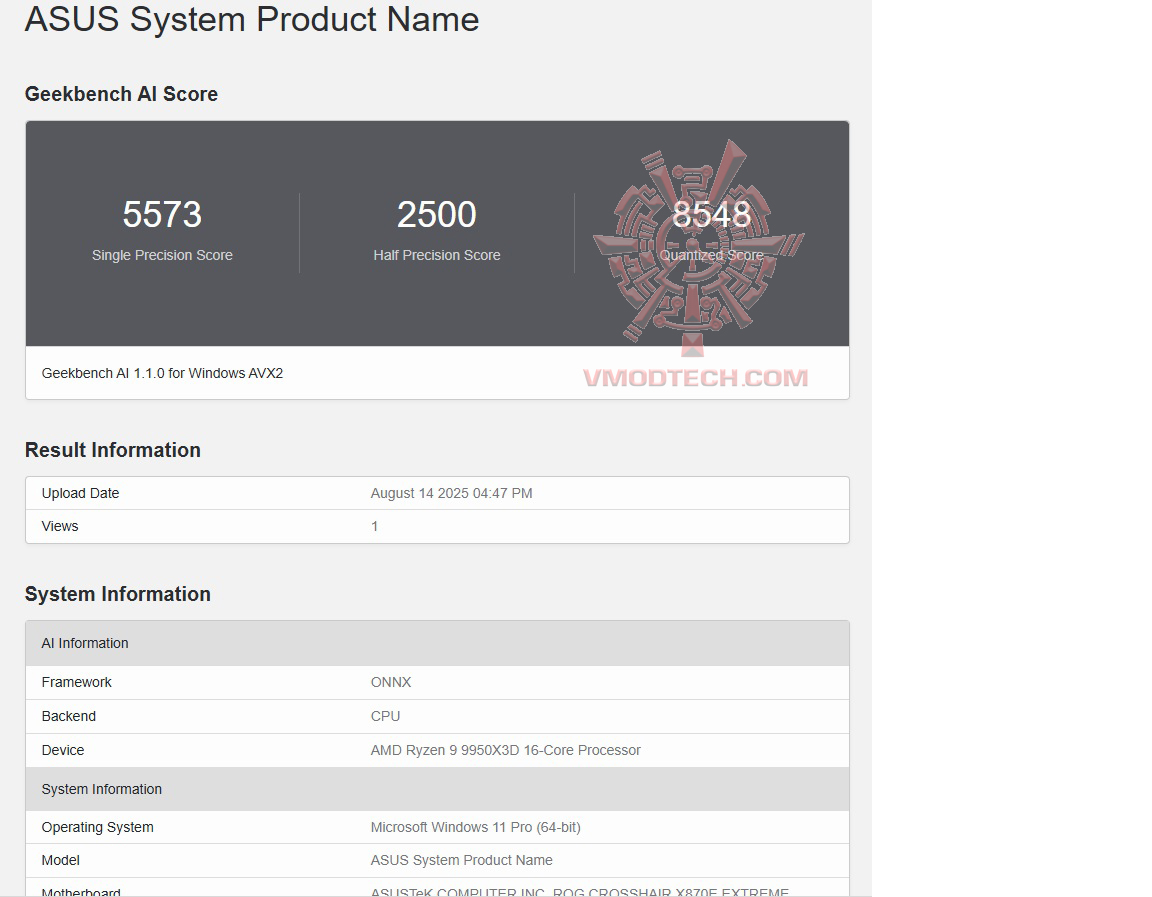Click the Result Information heading
The image size is (1152, 897).
click(x=113, y=450)
